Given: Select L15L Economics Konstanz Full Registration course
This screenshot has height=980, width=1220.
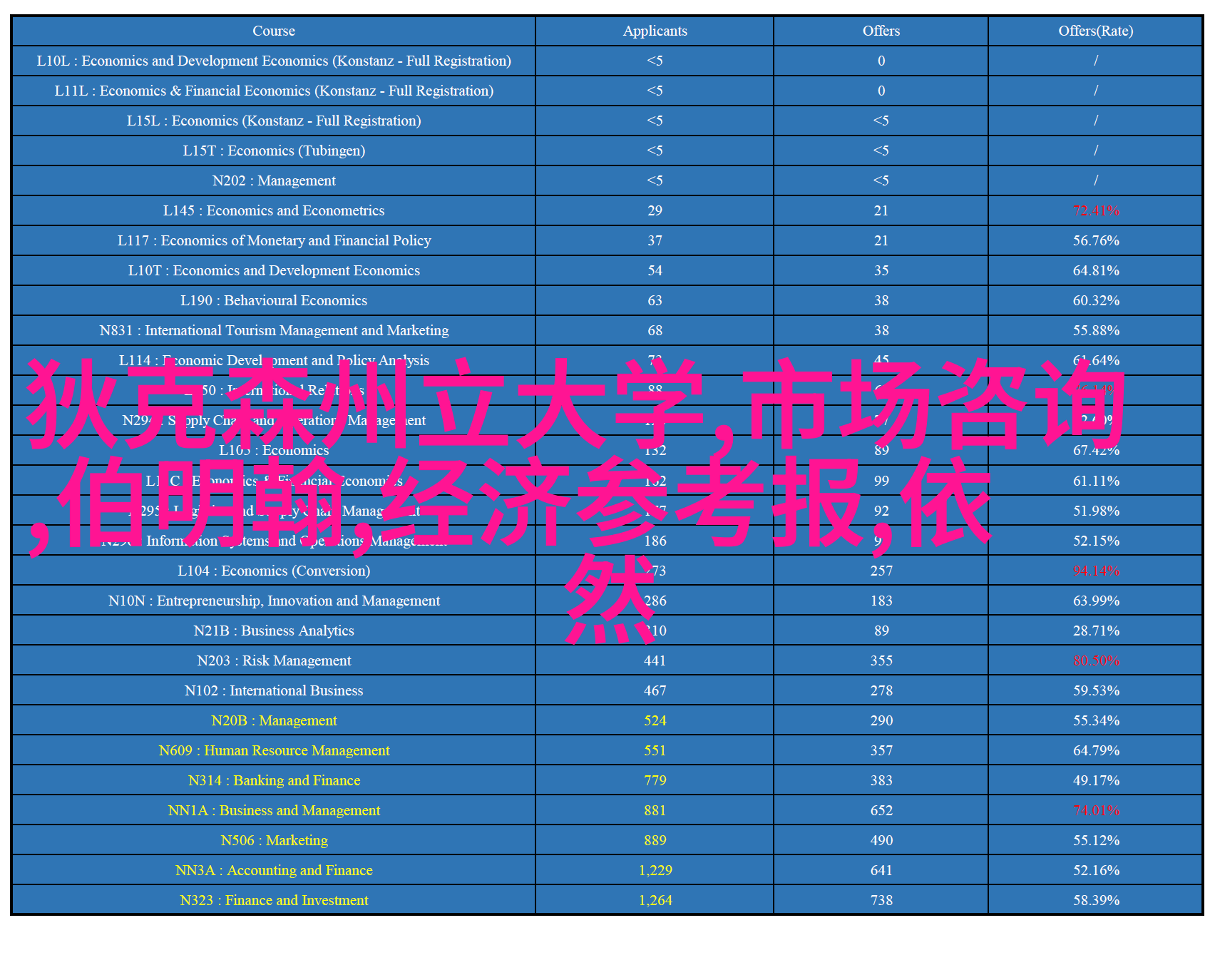Looking at the screenshot, I should pyautogui.click(x=274, y=121).
